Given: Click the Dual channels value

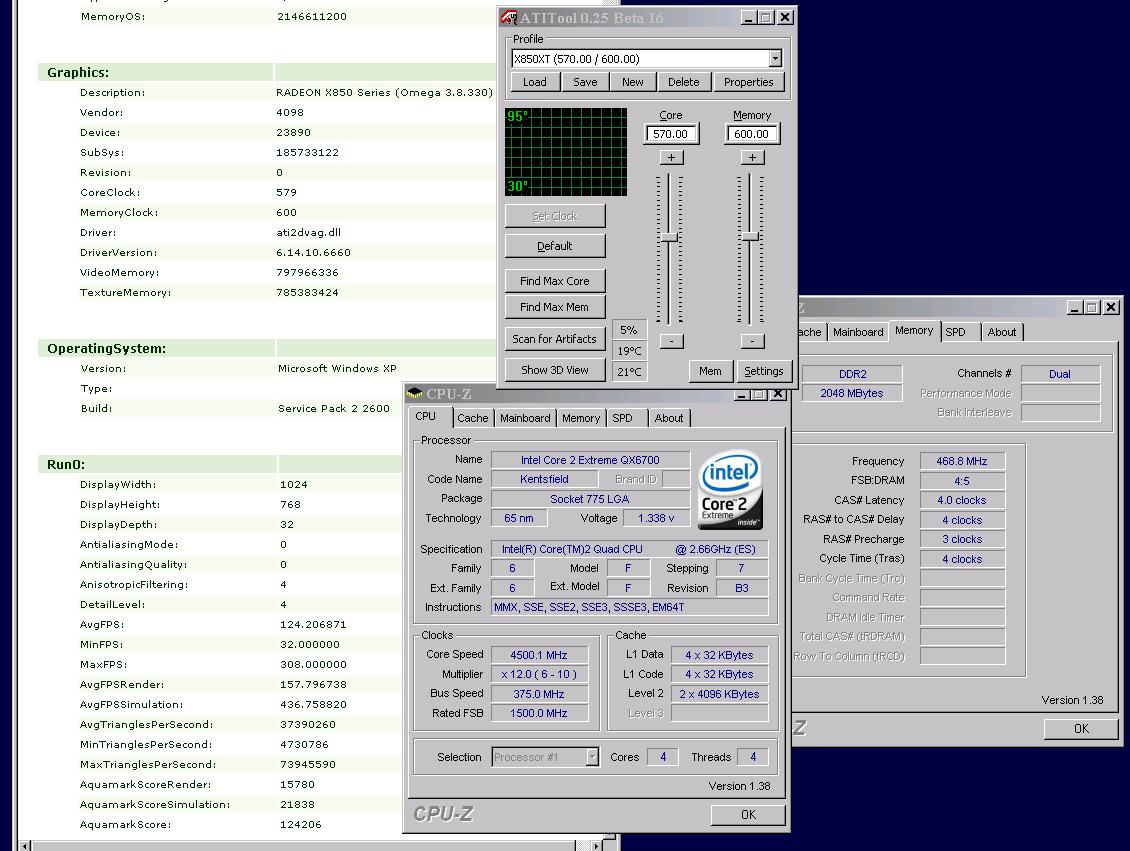Looking at the screenshot, I should (1060, 374).
